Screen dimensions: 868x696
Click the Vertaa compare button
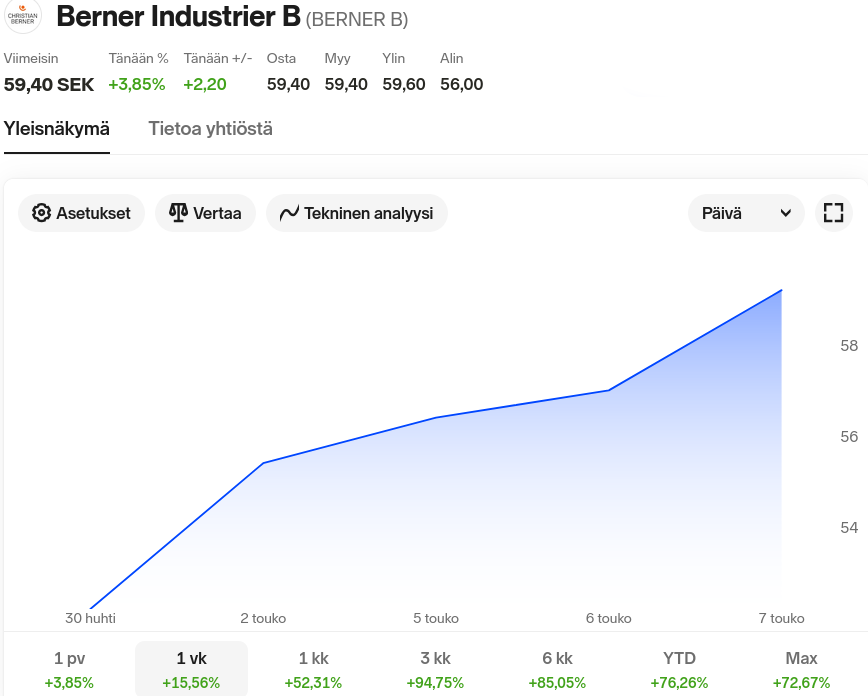point(206,213)
